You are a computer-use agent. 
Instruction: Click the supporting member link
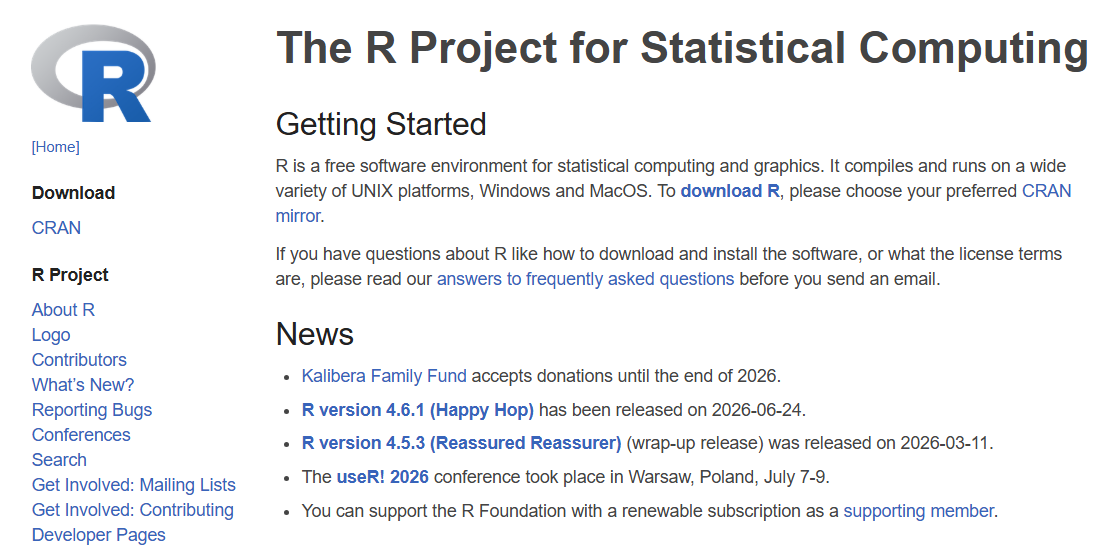(x=919, y=511)
